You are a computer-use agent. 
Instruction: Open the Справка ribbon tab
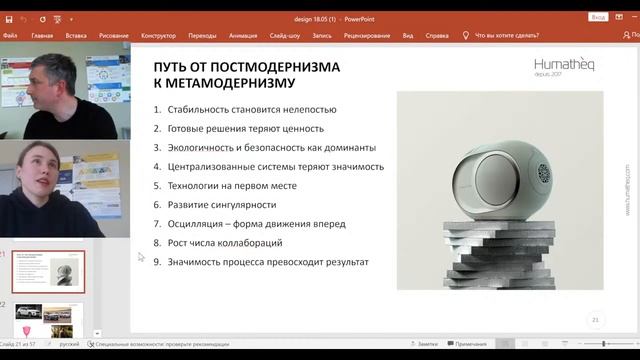pos(437,36)
